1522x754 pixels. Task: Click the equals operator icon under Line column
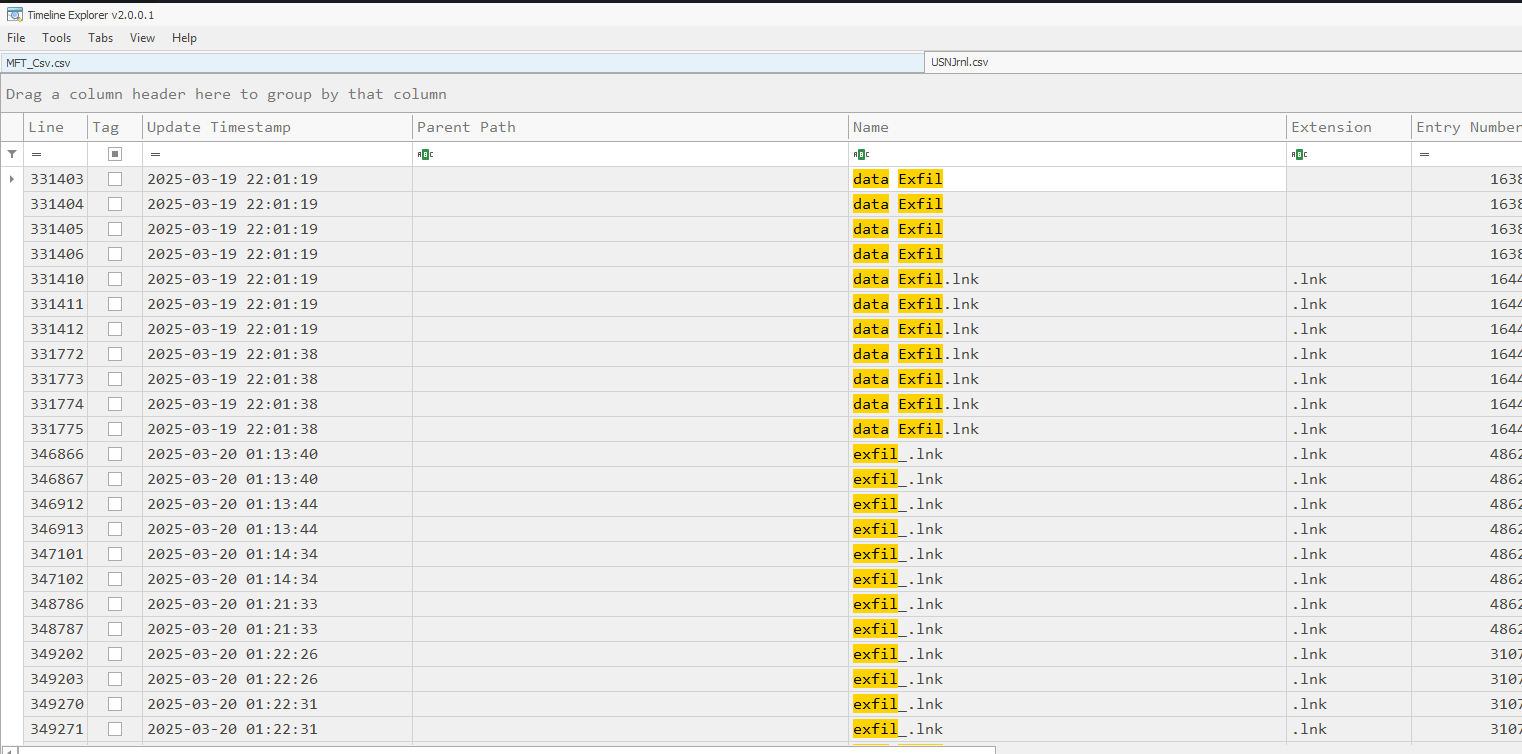coord(36,154)
